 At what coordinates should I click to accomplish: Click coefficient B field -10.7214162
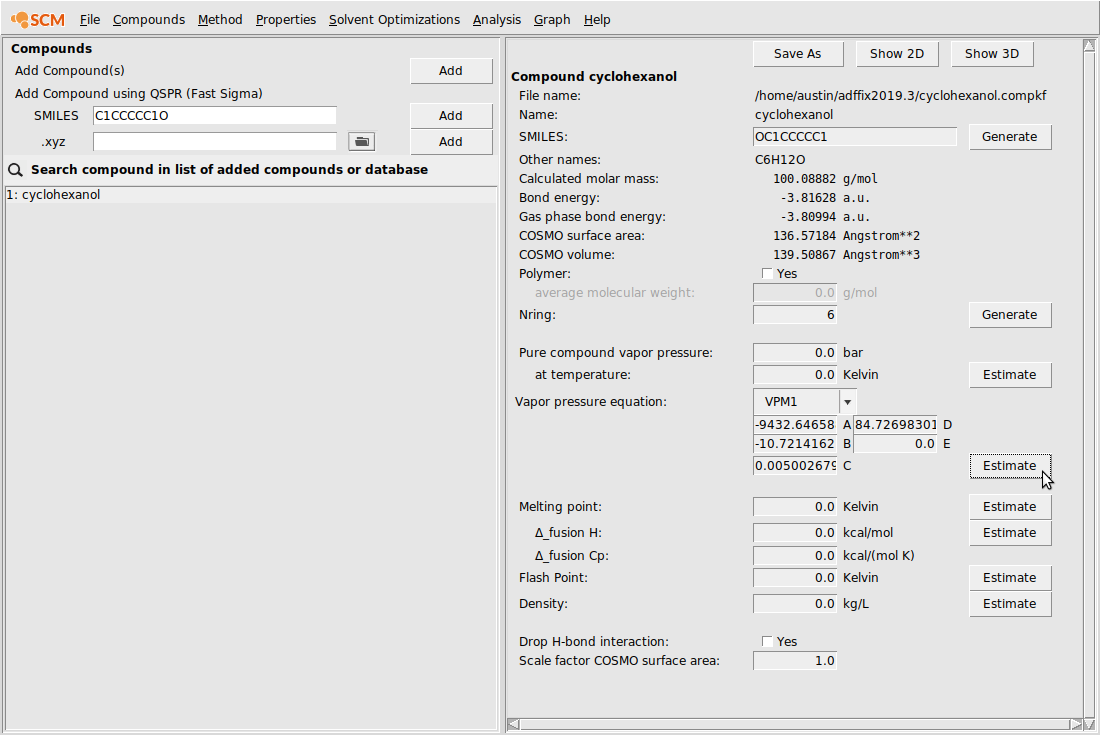pyautogui.click(x=795, y=443)
